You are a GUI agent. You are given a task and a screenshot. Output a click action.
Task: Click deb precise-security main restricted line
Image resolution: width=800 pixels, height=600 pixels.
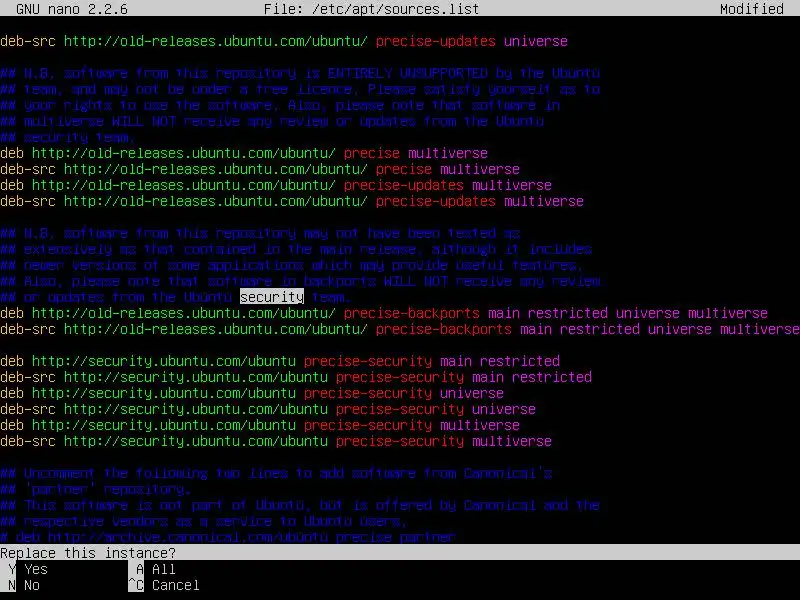coord(280,361)
